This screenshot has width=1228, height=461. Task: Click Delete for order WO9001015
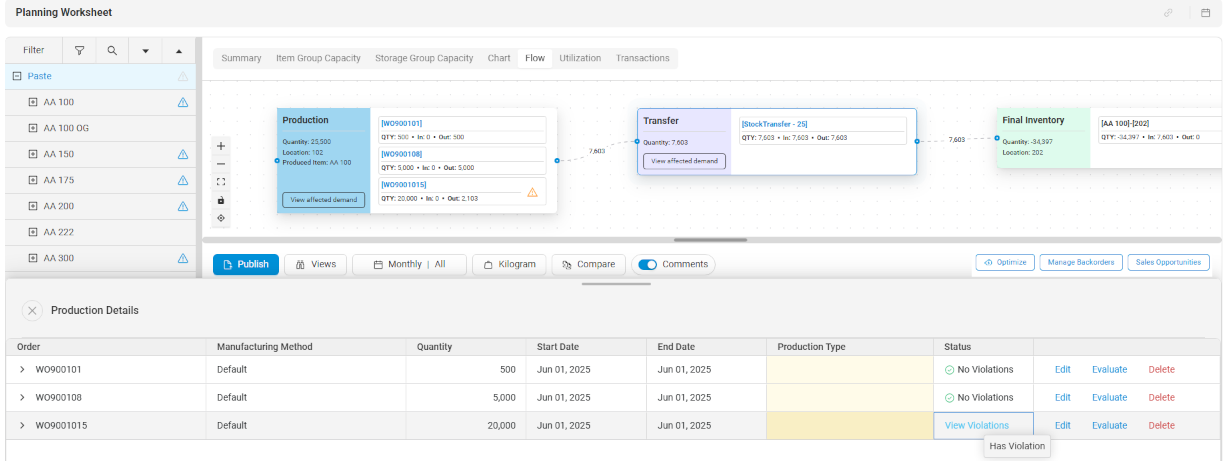pos(1161,426)
